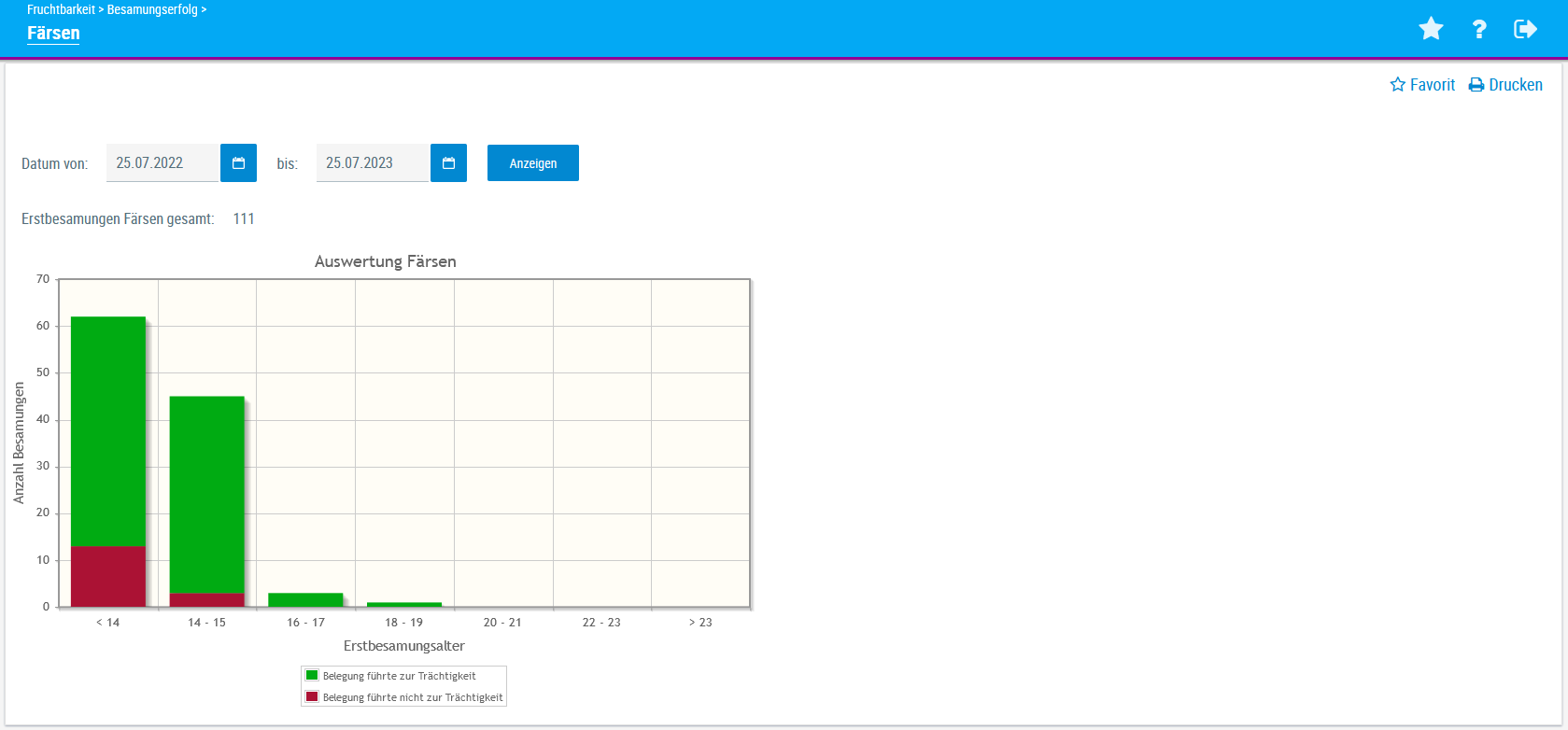Click red bar segment for under 14
Viewport: 1568px width, 730px height.
[108, 576]
